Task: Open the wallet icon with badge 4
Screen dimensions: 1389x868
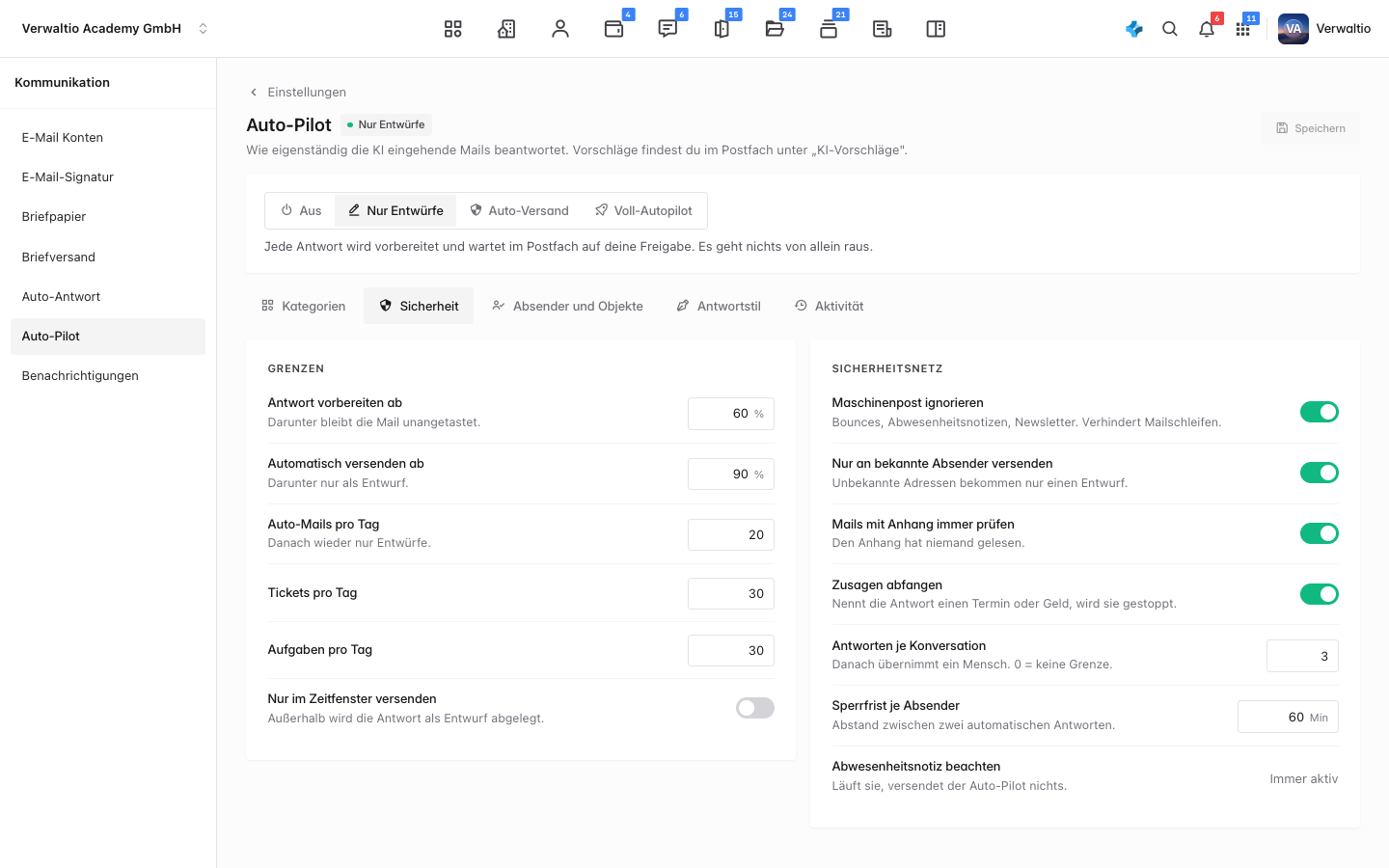Action: coord(613,29)
